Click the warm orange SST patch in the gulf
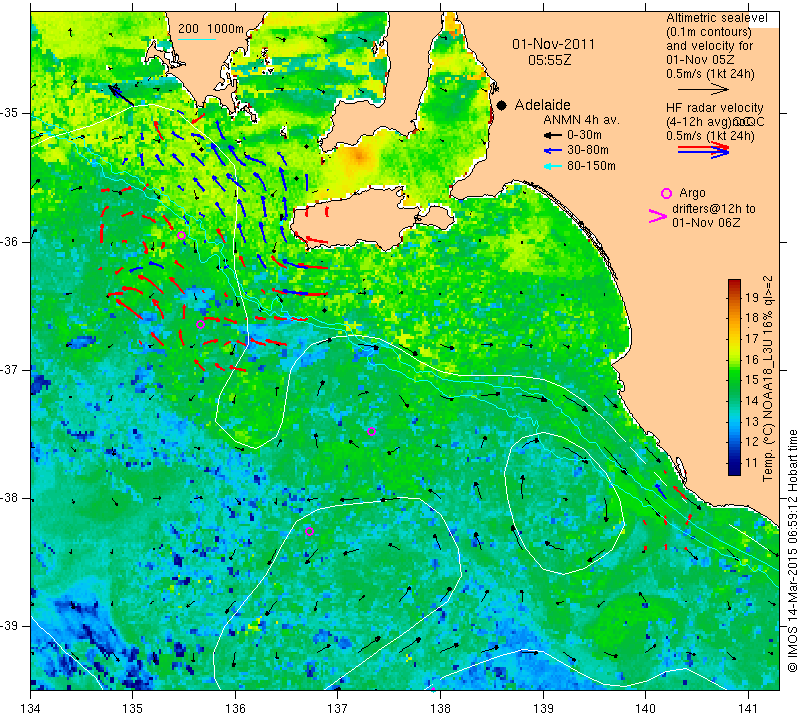The image size is (800, 720). pos(360,157)
